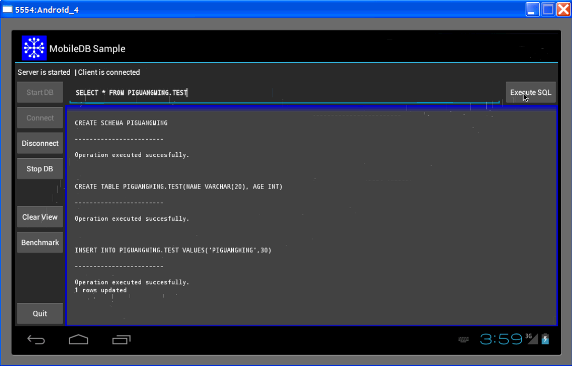The height and width of the screenshot is (366, 572).
Task: Click the Start DB button
Action: click(x=40, y=92)
